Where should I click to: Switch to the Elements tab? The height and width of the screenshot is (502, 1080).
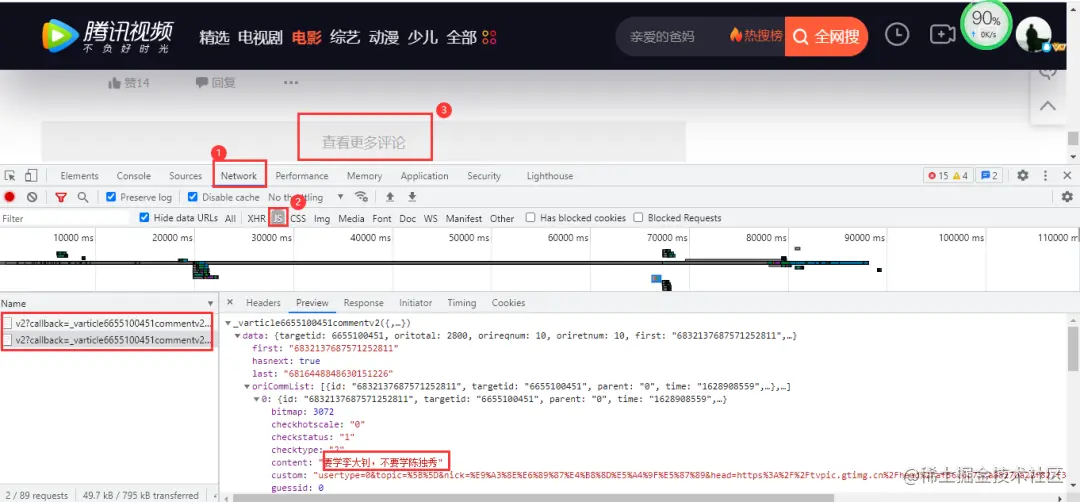(x=79, y=176)
